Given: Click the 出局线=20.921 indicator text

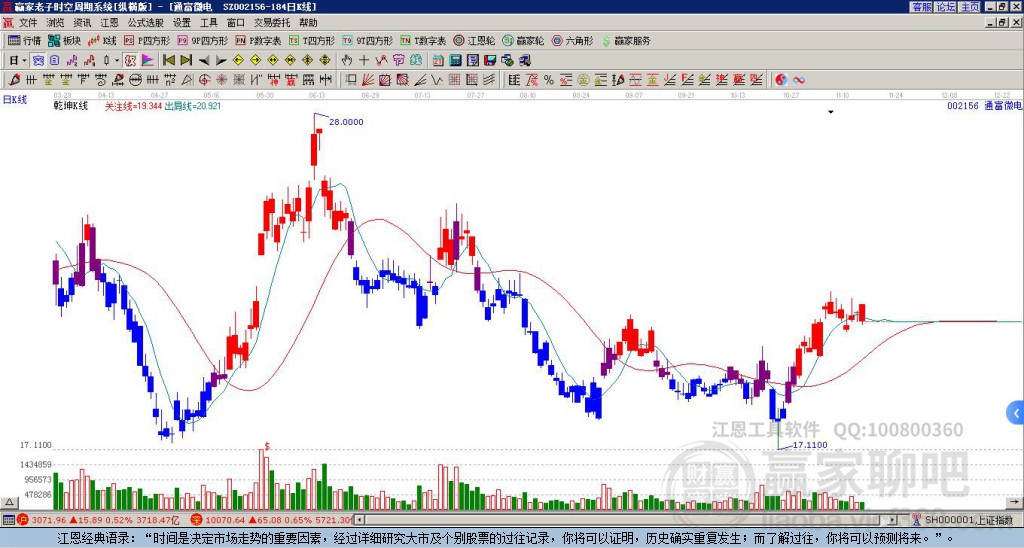Looking at the screenshot, I should pyautogui.click(x=193, y=106).
